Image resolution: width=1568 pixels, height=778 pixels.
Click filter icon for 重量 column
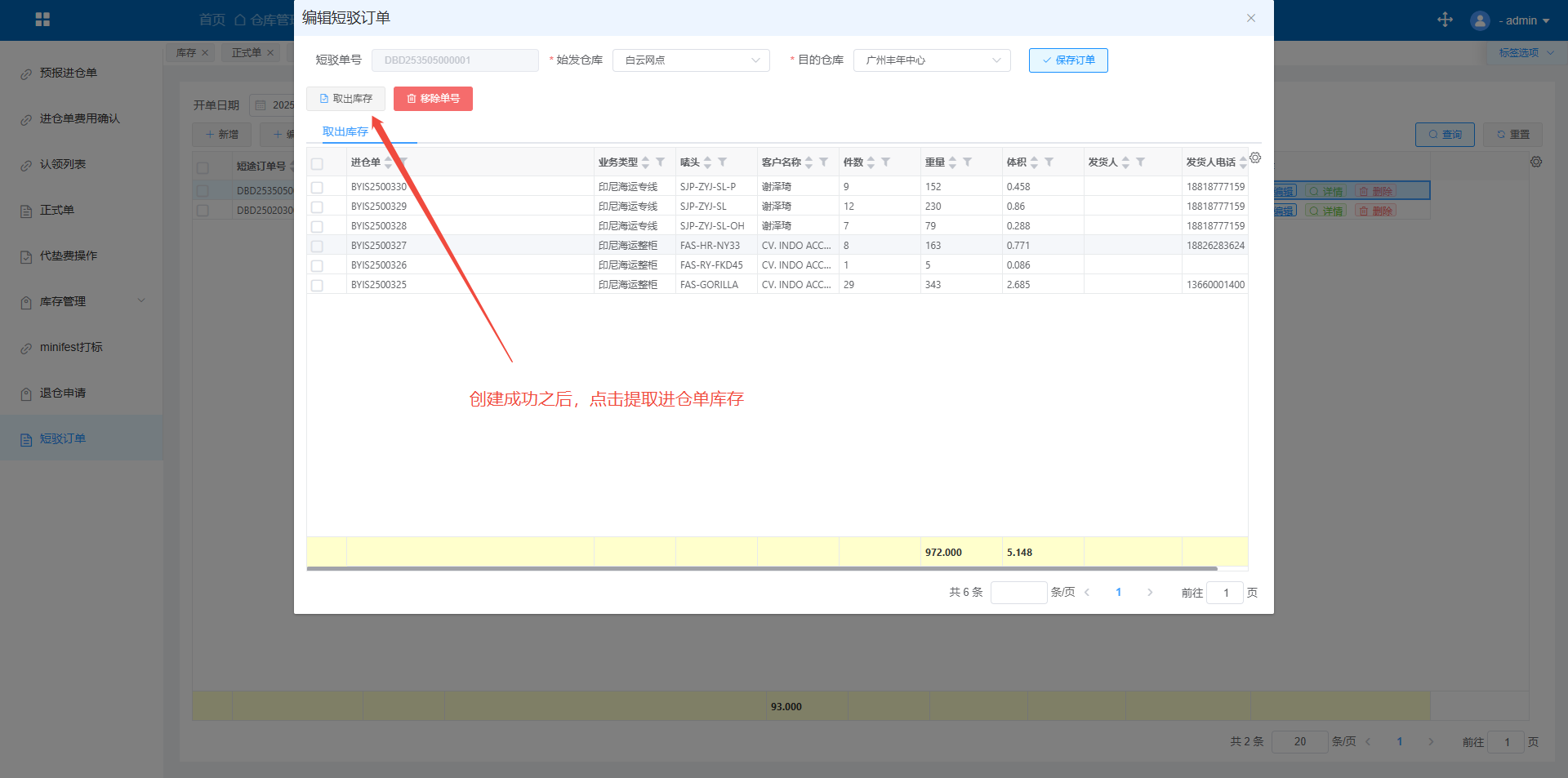point(968,162)
